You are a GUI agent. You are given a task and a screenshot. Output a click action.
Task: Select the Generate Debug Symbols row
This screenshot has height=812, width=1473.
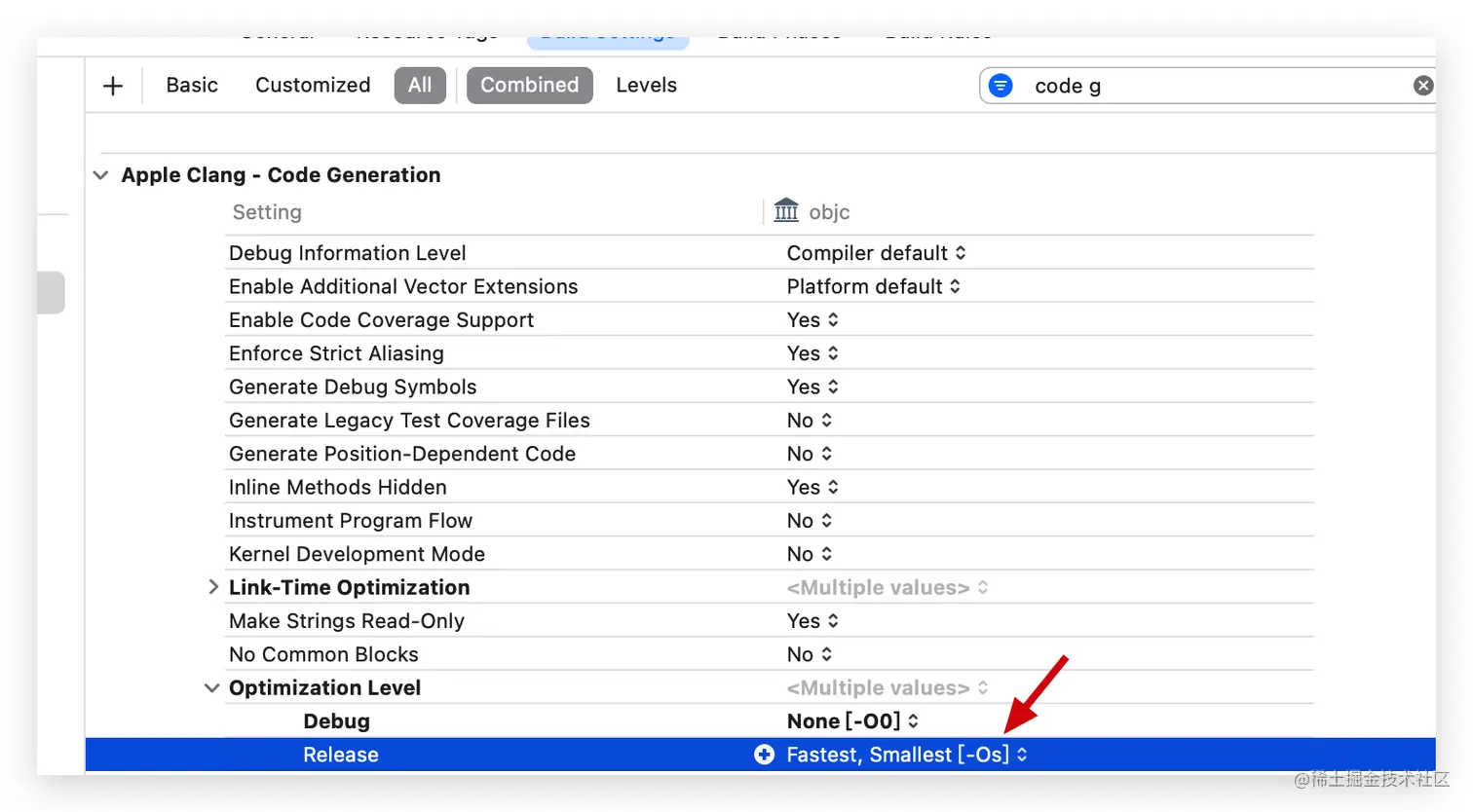coord(769,387)
